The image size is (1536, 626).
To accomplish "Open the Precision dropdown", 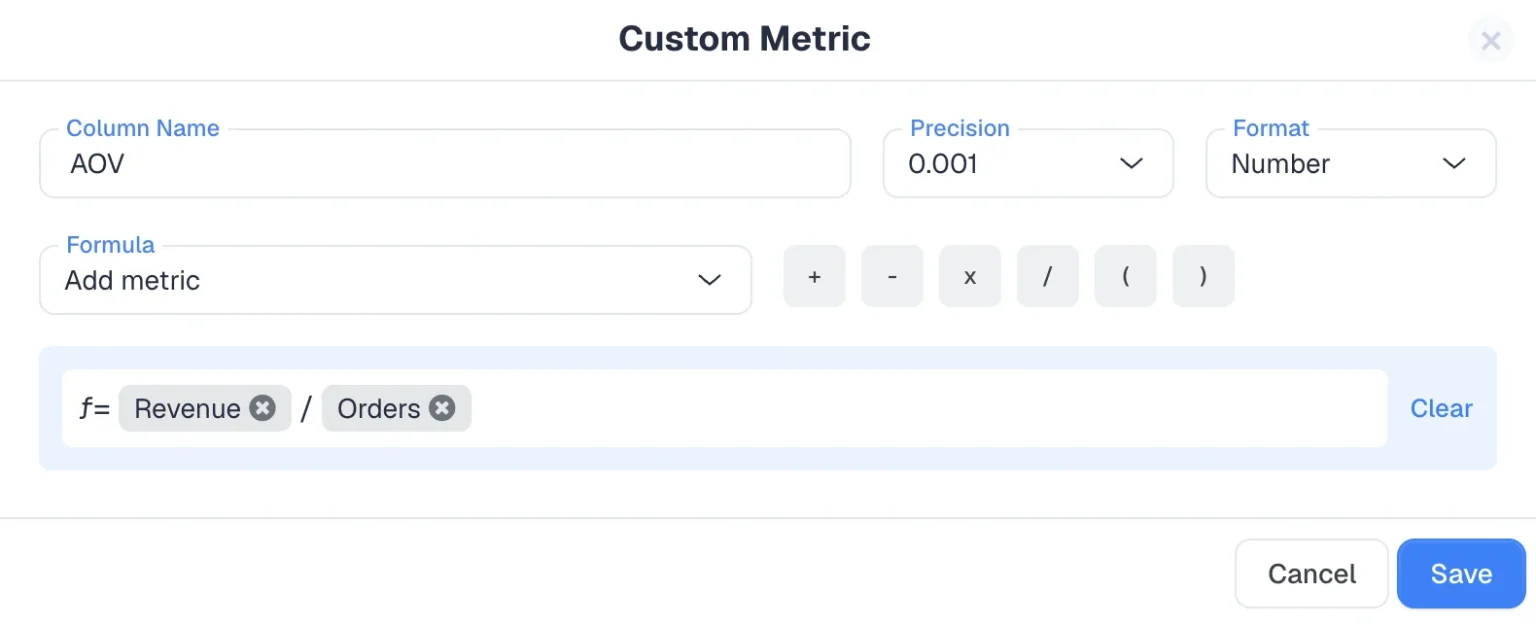I will tap(1028, 163).
